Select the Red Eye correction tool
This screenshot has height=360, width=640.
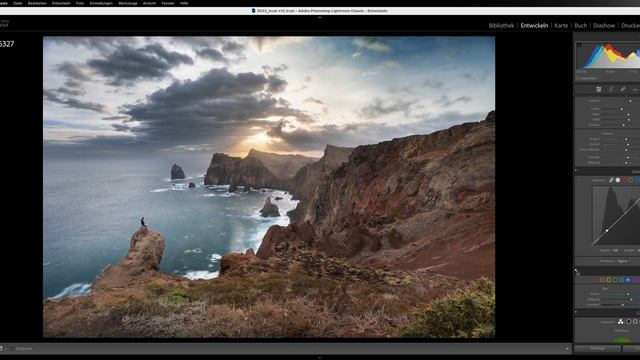coord(635,89)
